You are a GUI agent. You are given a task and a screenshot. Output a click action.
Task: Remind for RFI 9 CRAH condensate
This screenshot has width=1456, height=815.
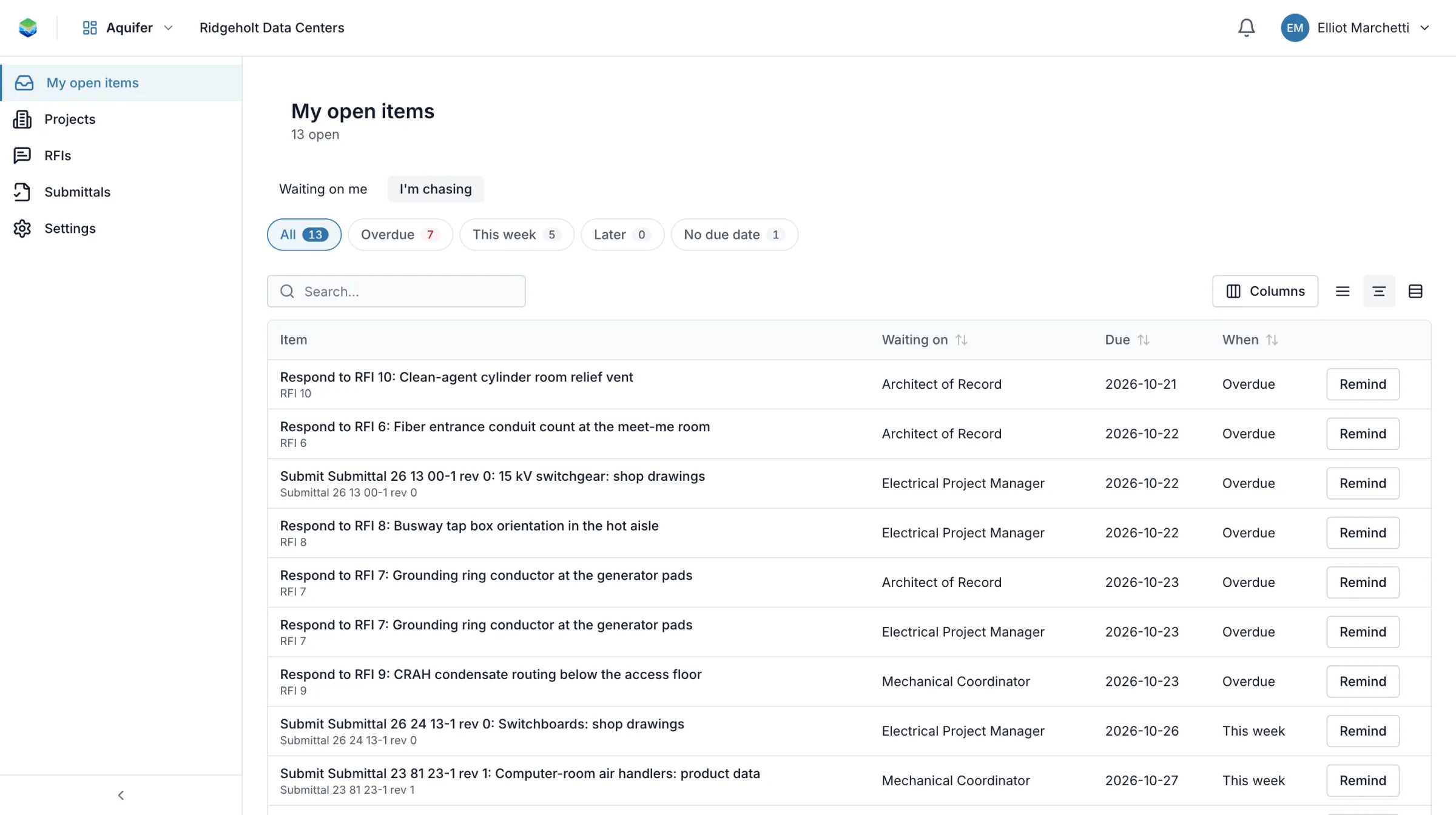pyautogui.click(x=1363, y=682)
